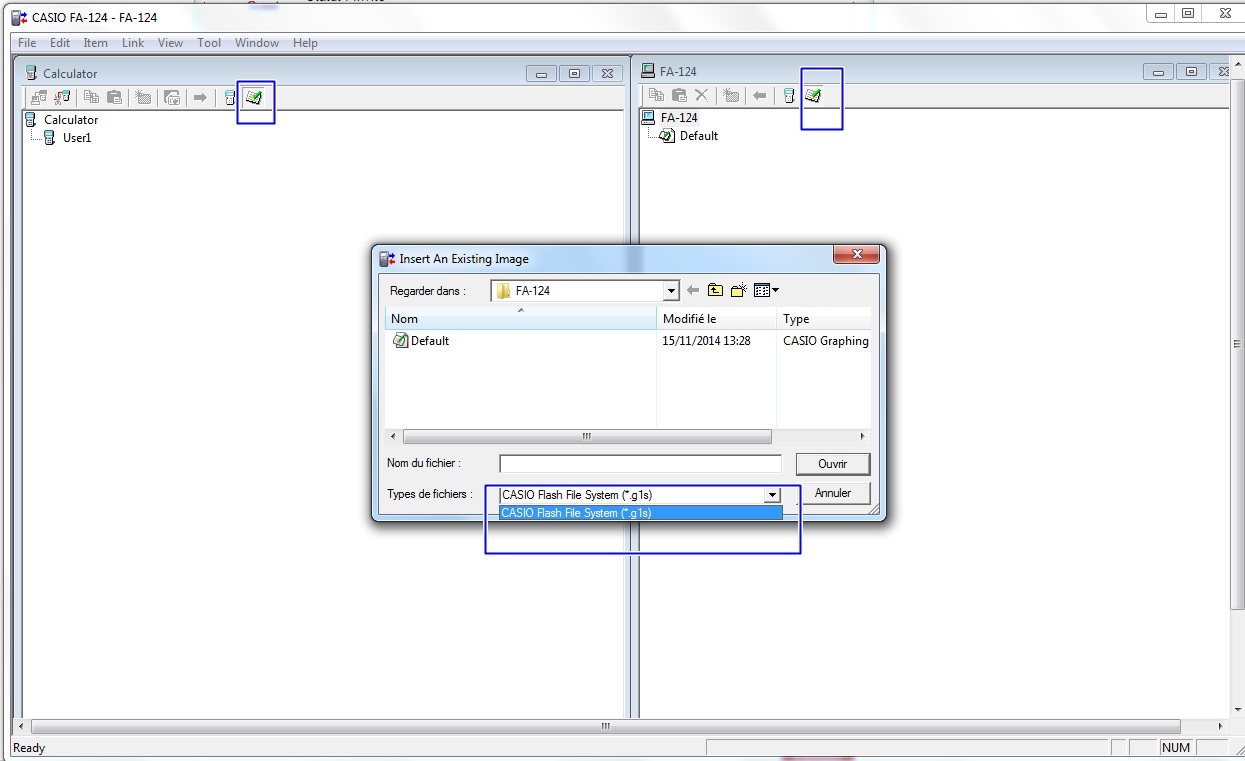Maximize the Calculator child window
The image size is (1245, 761).
pos(575,73)
